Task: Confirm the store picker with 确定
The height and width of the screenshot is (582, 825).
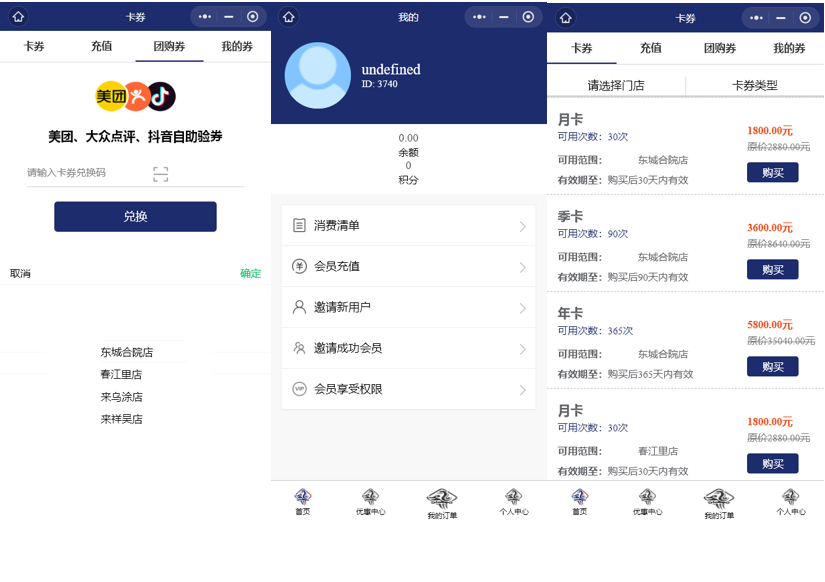Action: click(250, 273)
